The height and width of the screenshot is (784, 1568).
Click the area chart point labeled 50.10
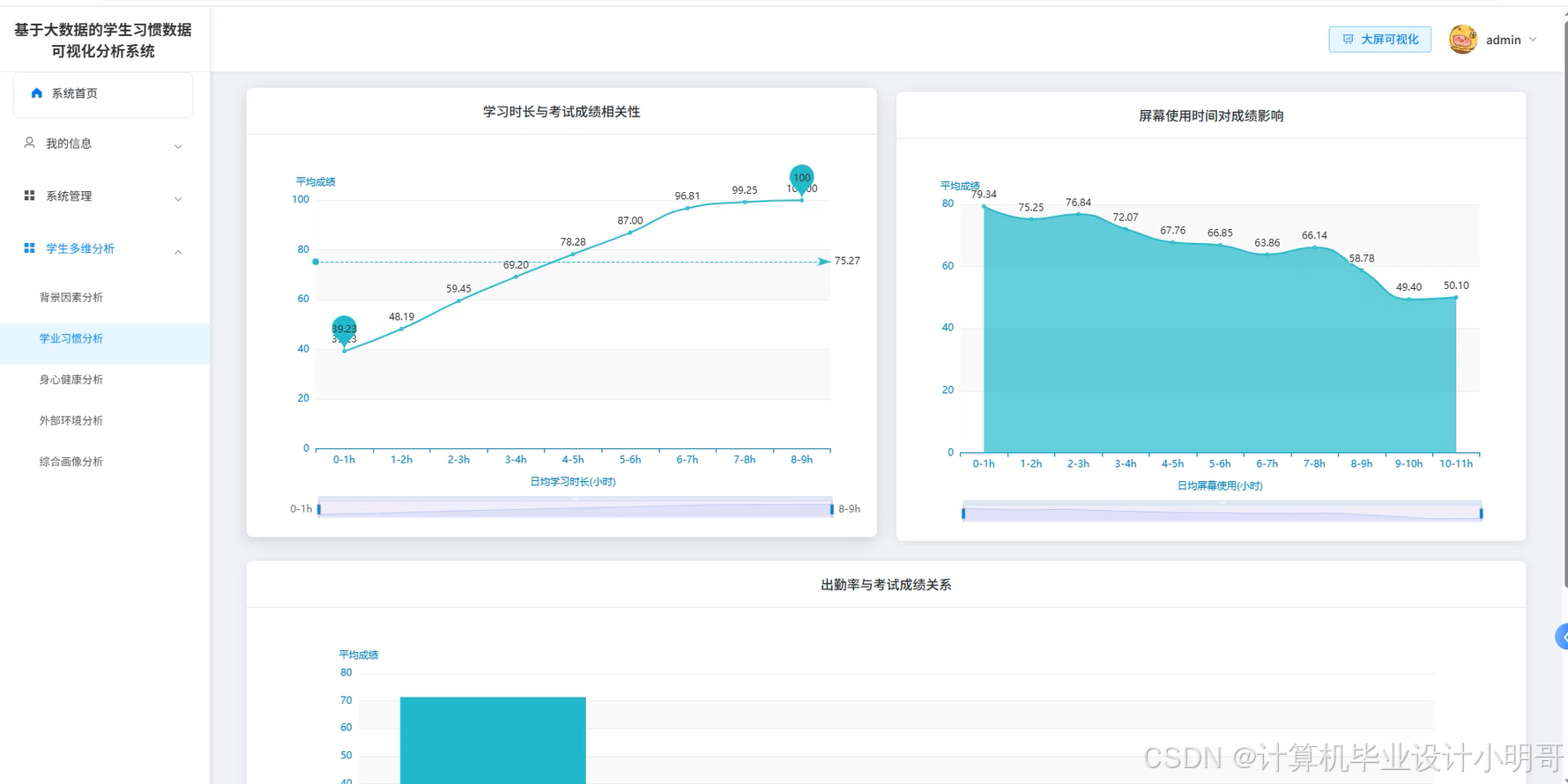(1456, 297)
